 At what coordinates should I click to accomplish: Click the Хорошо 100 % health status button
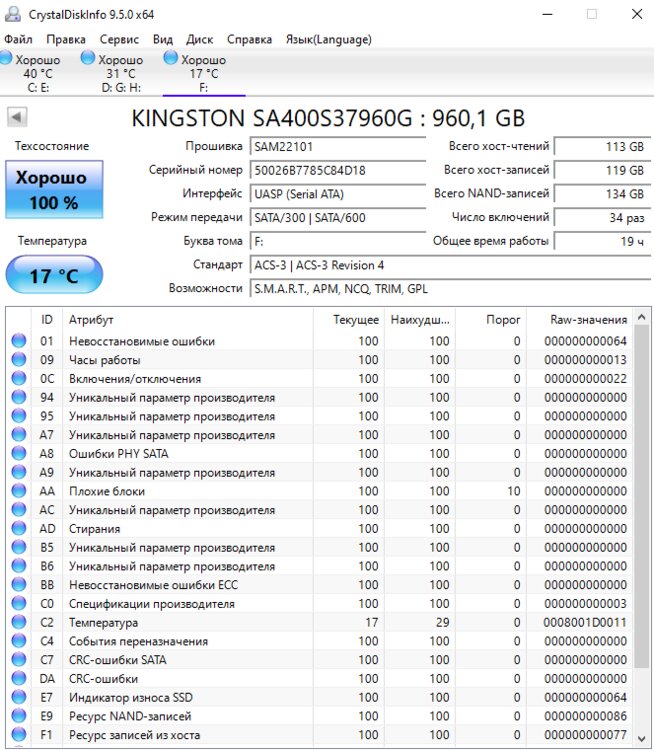click(53, 190)
